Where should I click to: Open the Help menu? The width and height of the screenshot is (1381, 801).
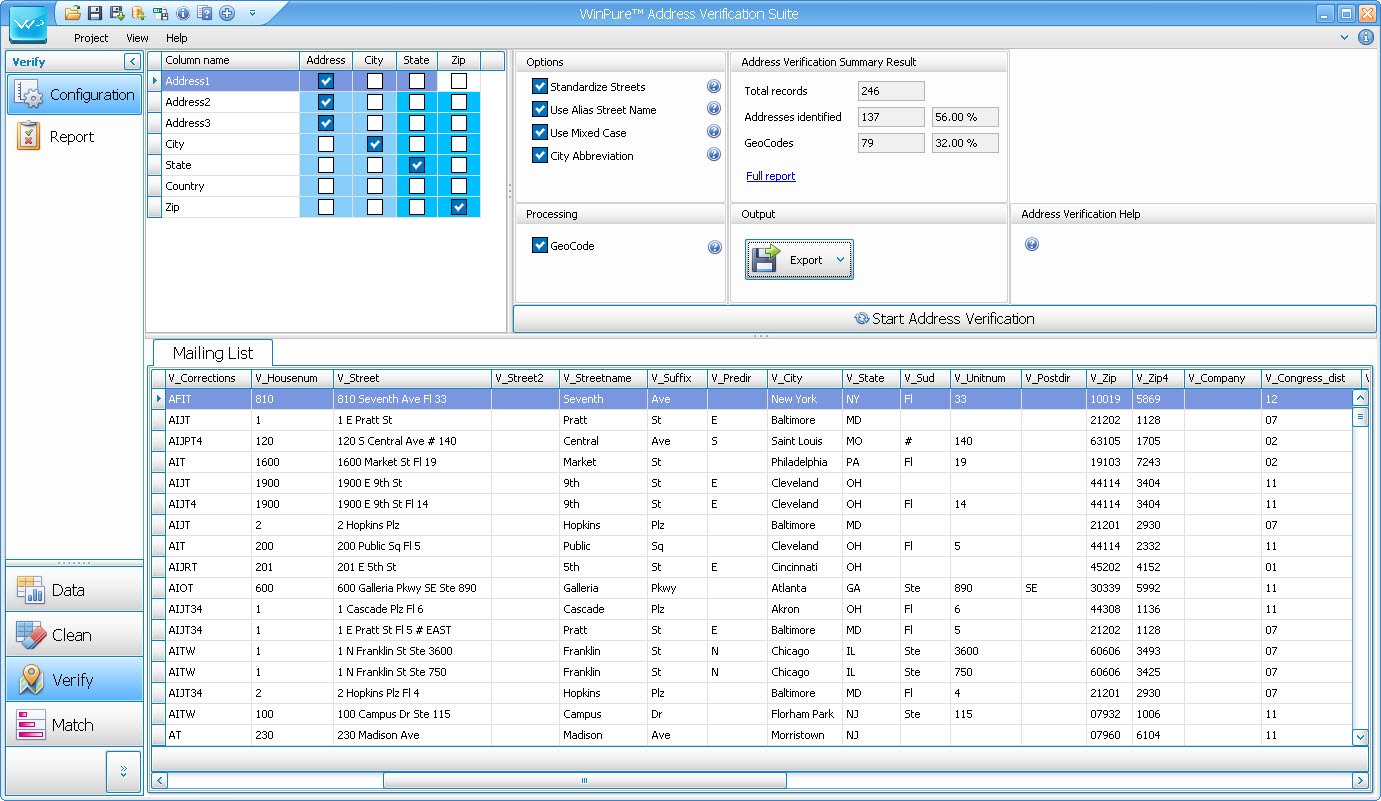pos(177,38)
